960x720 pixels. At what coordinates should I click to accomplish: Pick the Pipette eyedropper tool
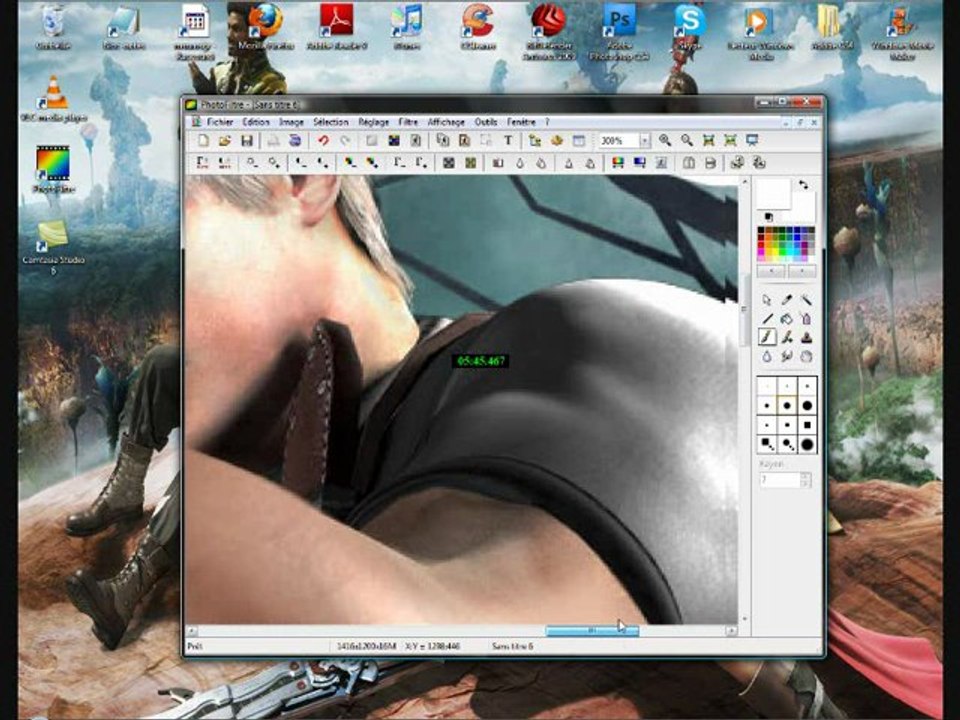786,300
